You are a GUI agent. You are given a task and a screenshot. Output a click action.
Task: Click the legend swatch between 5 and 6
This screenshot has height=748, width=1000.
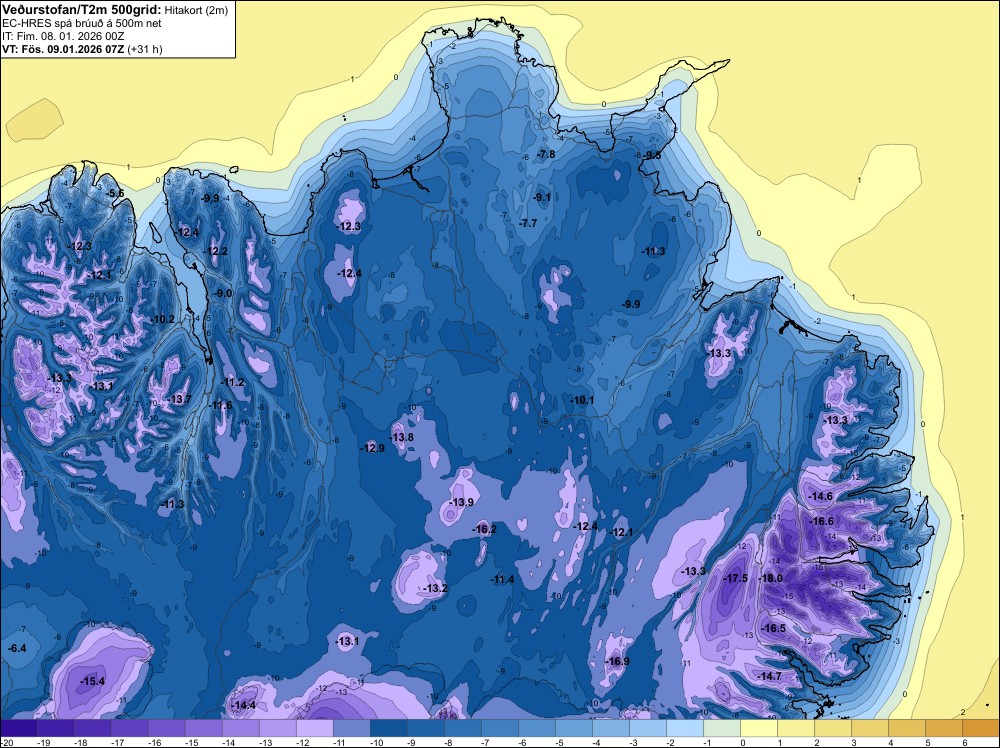pos(943,728)
